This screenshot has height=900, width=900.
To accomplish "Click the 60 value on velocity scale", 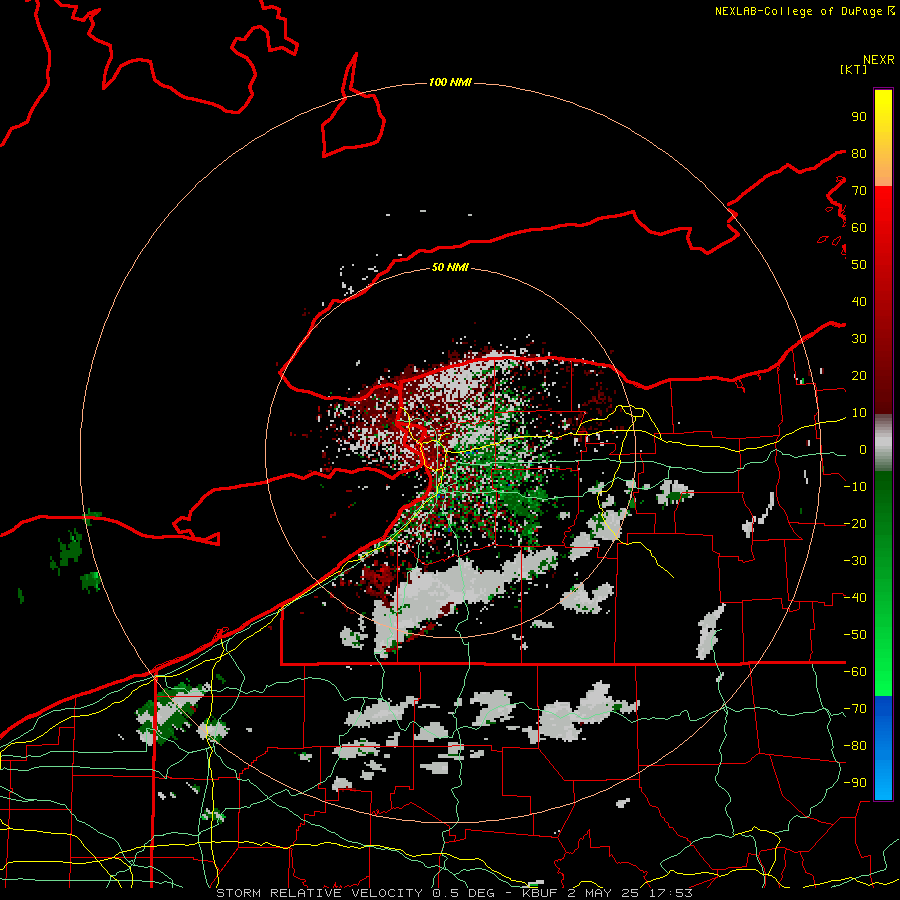I will pyautogui.click(x=859, y=228).
